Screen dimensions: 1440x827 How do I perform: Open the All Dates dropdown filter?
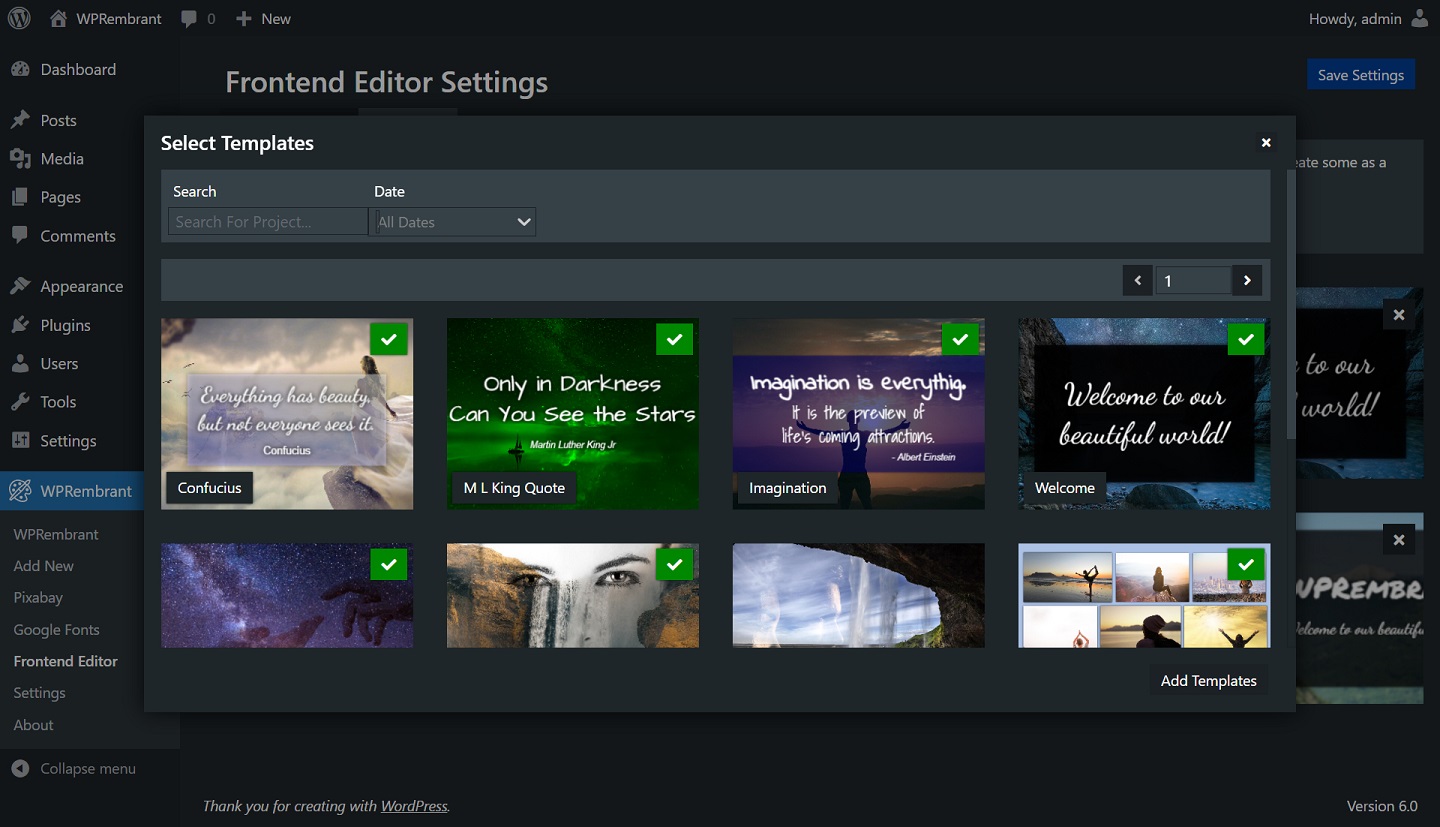(x=453, y=221)
